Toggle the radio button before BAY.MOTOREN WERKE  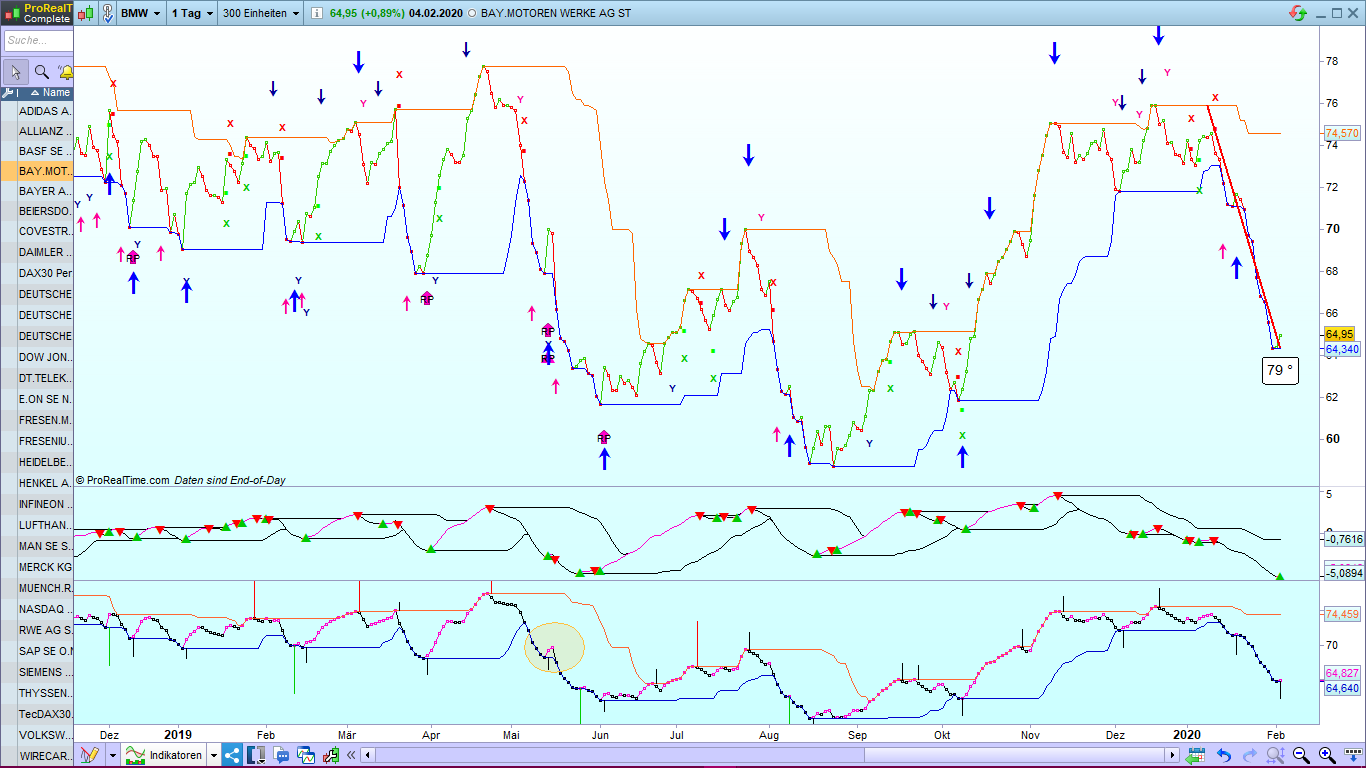[472, 13]
